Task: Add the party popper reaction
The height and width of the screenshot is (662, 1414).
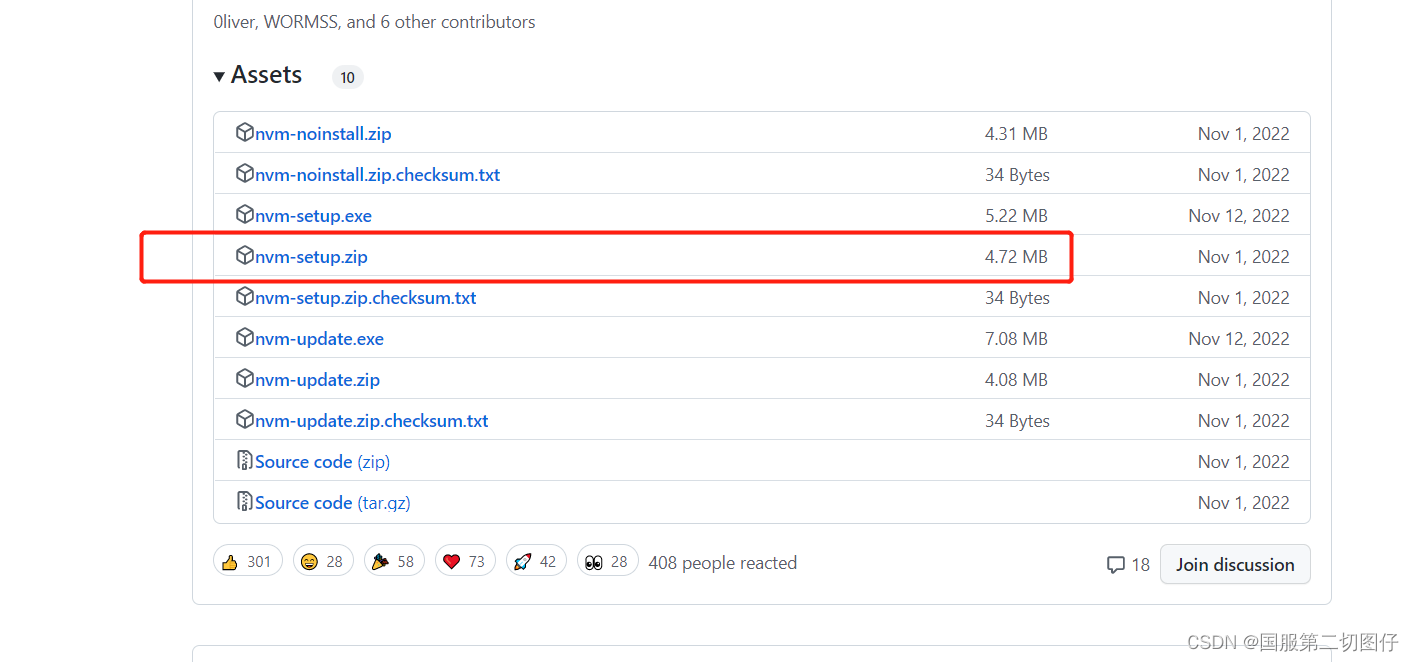Action: click(x=392, y=561)
